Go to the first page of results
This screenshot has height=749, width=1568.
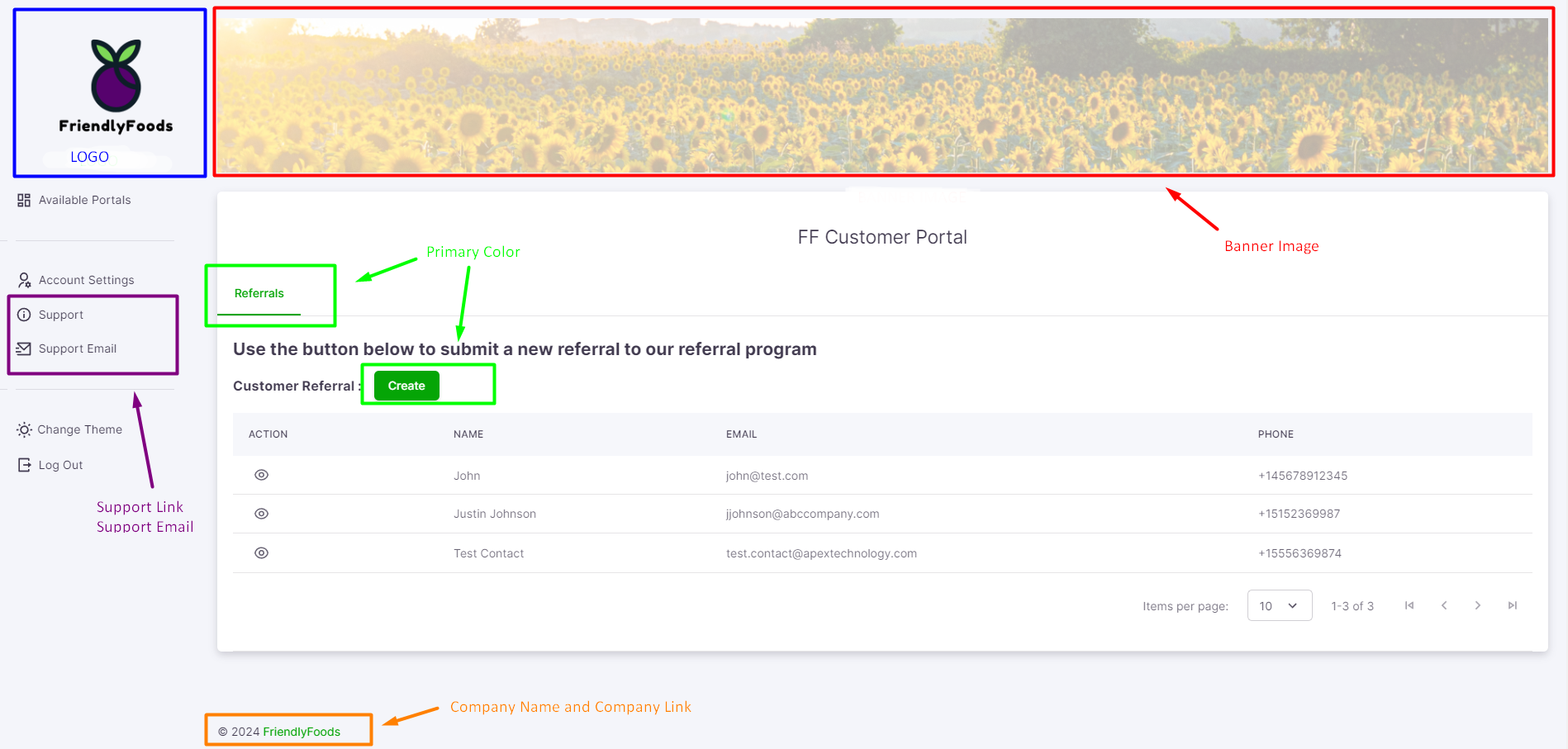(1409, 605)
